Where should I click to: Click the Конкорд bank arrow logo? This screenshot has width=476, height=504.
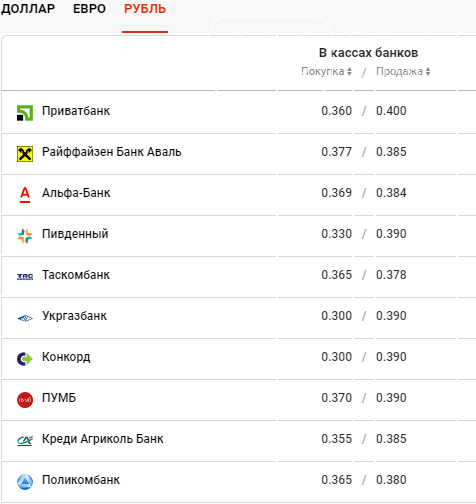pyautogui.click(x=25, y=359)
